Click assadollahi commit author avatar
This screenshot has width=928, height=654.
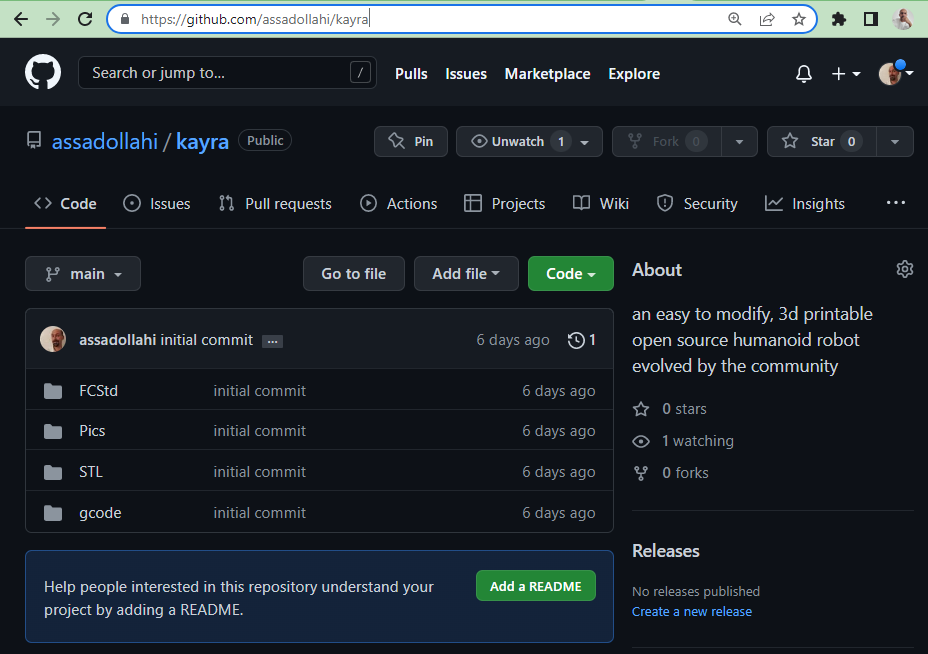point(53,339)
